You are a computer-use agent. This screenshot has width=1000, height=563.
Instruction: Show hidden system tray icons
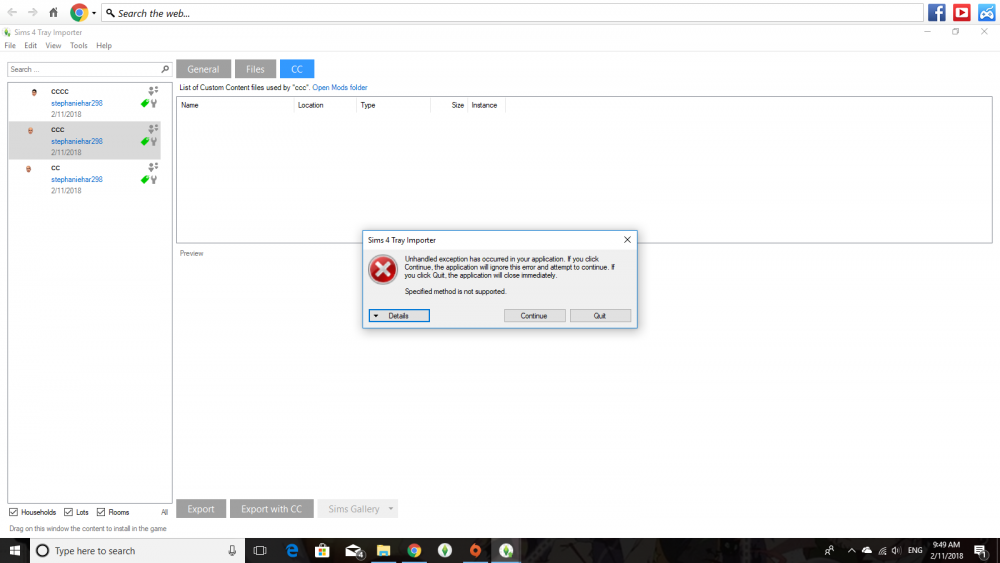[x=851, y=550]
